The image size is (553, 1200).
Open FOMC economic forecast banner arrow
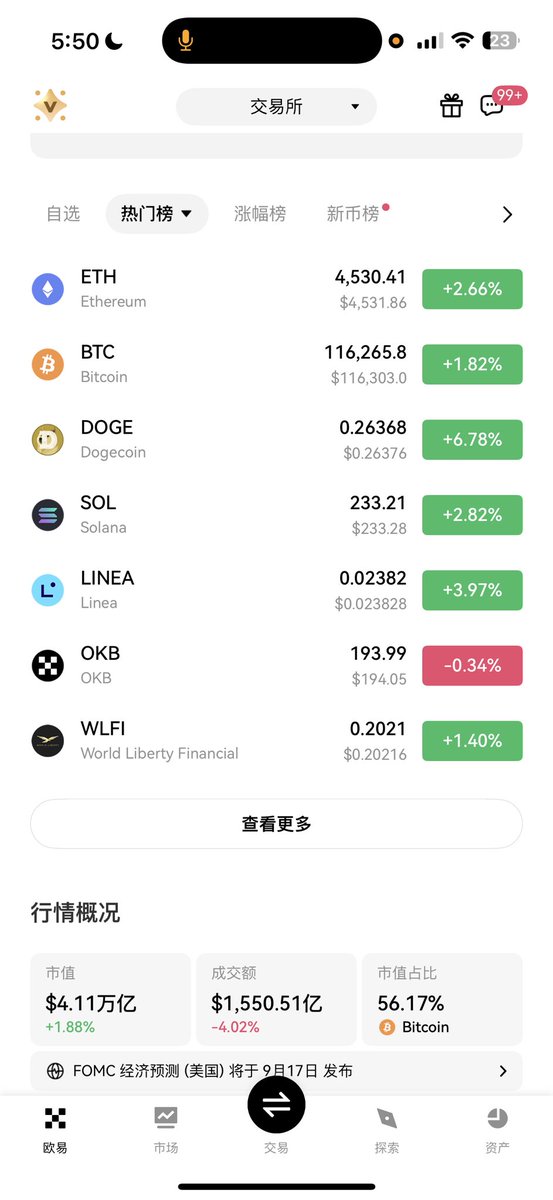[503, 1071]
